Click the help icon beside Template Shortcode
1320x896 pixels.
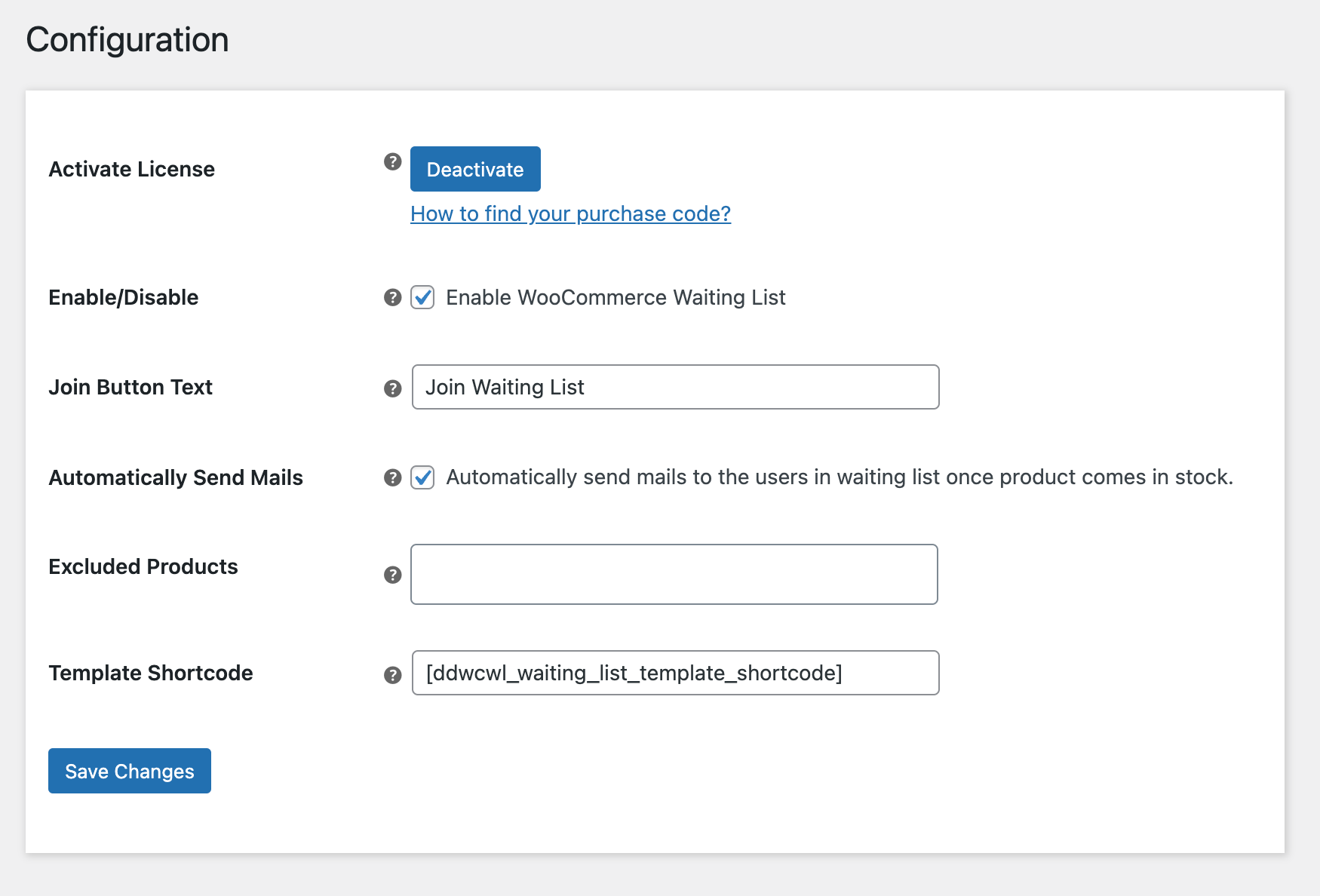coord(392,675)
